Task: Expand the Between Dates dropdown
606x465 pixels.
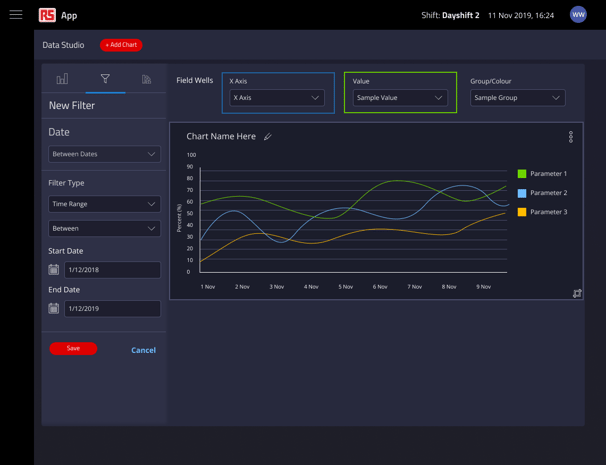Action: tap(104, 154)
